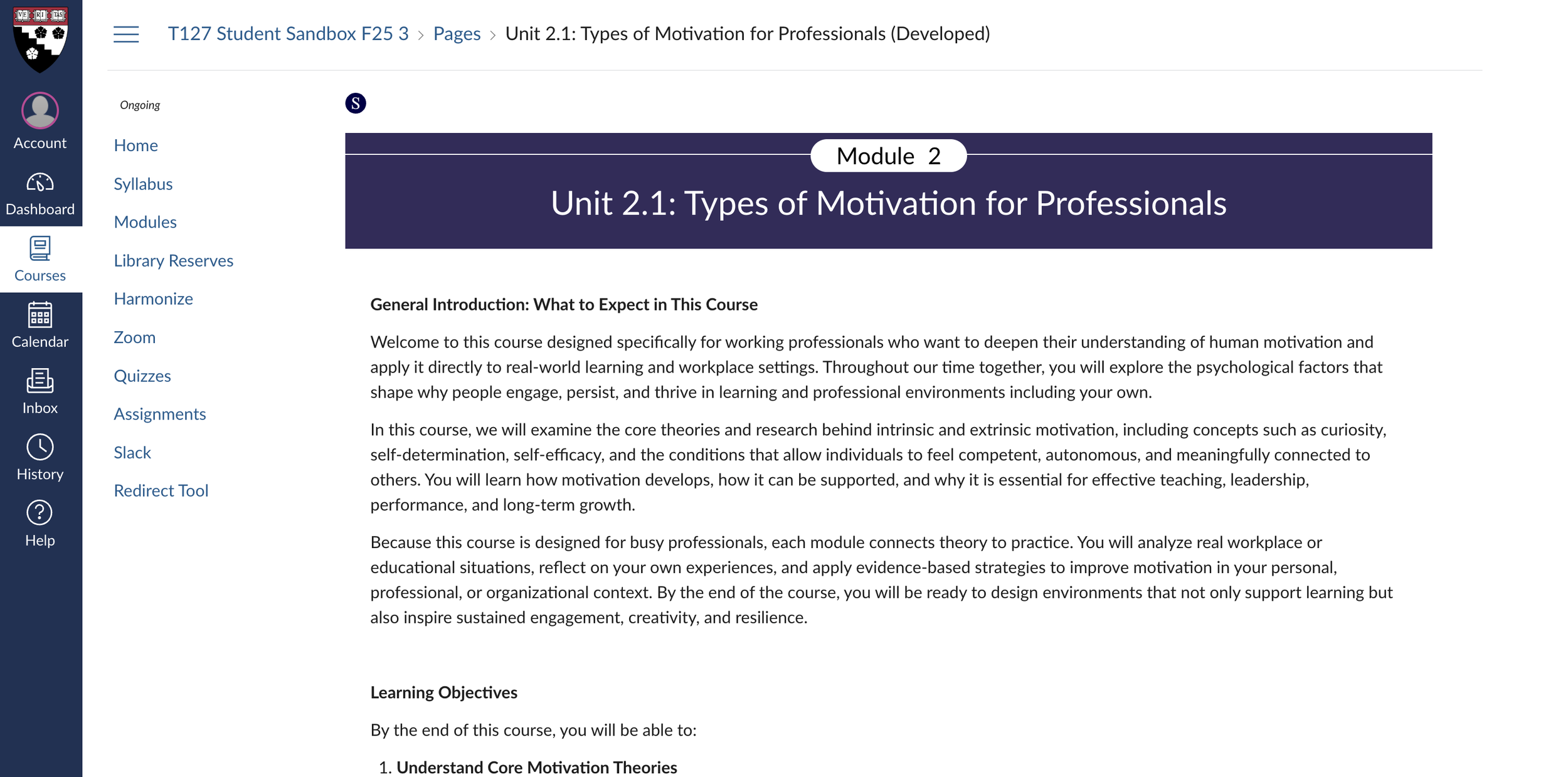Image resolution: width=1568 pixels, height=777 pixels.
Task: Click the T127 Student Sandbox F25 3 breadcrumb
Action: (x=288, y=34)
